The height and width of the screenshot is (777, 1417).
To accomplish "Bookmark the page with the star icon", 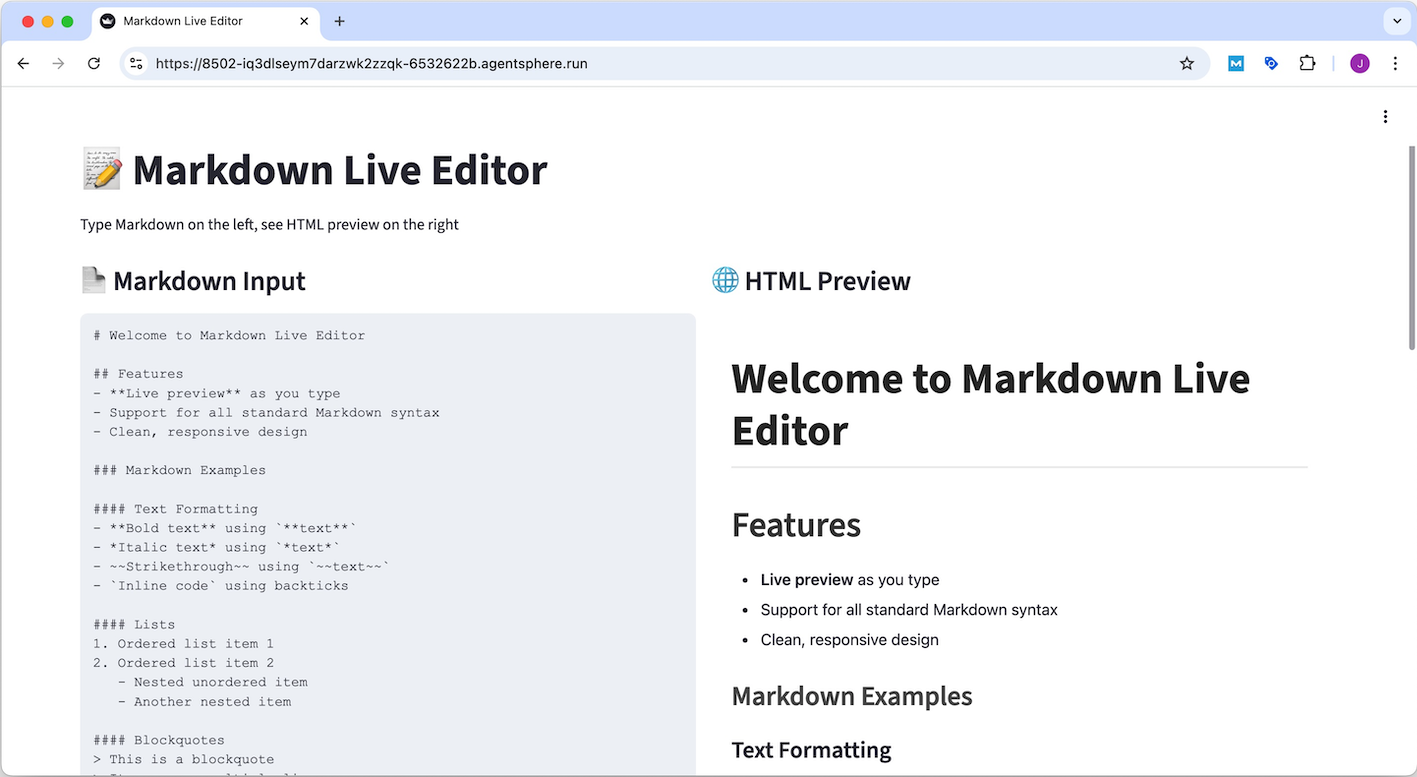I will [x=1187, y=63].
